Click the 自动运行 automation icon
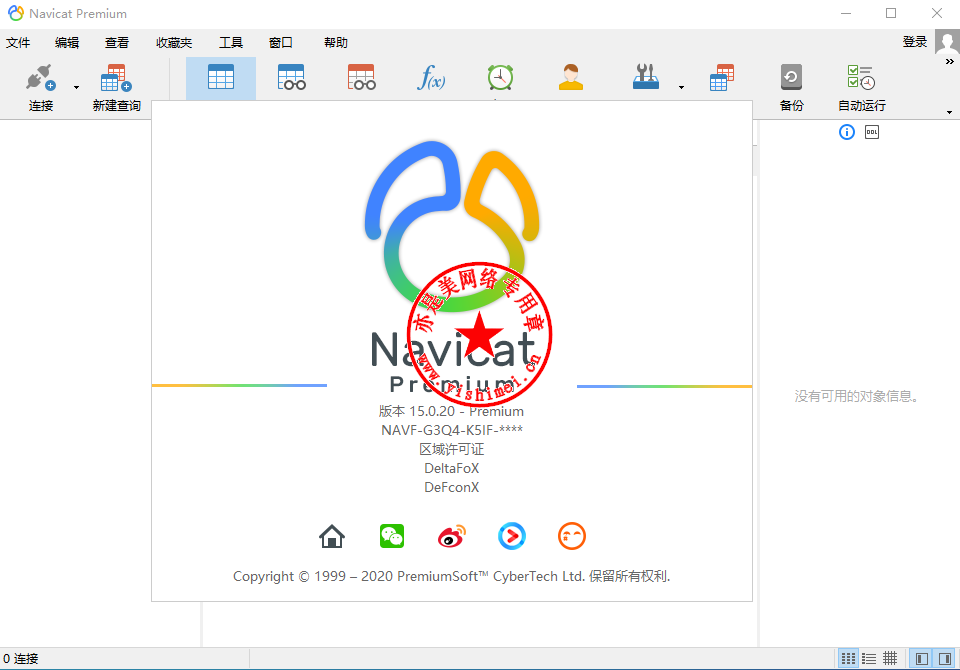 pos(861,78)
